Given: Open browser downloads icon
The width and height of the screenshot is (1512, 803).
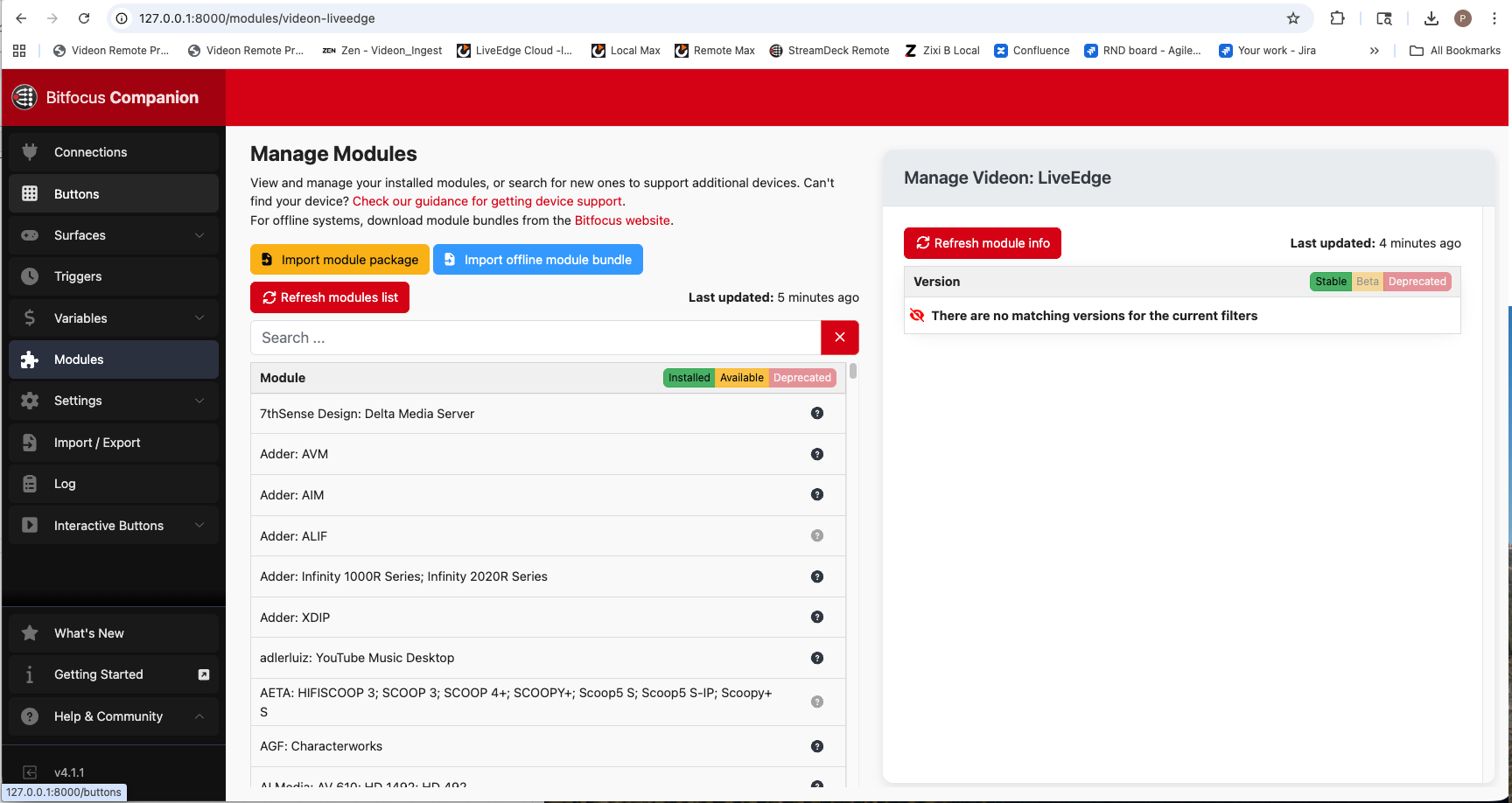Looking at the screenshot, I should click(x=1431, y=18).
